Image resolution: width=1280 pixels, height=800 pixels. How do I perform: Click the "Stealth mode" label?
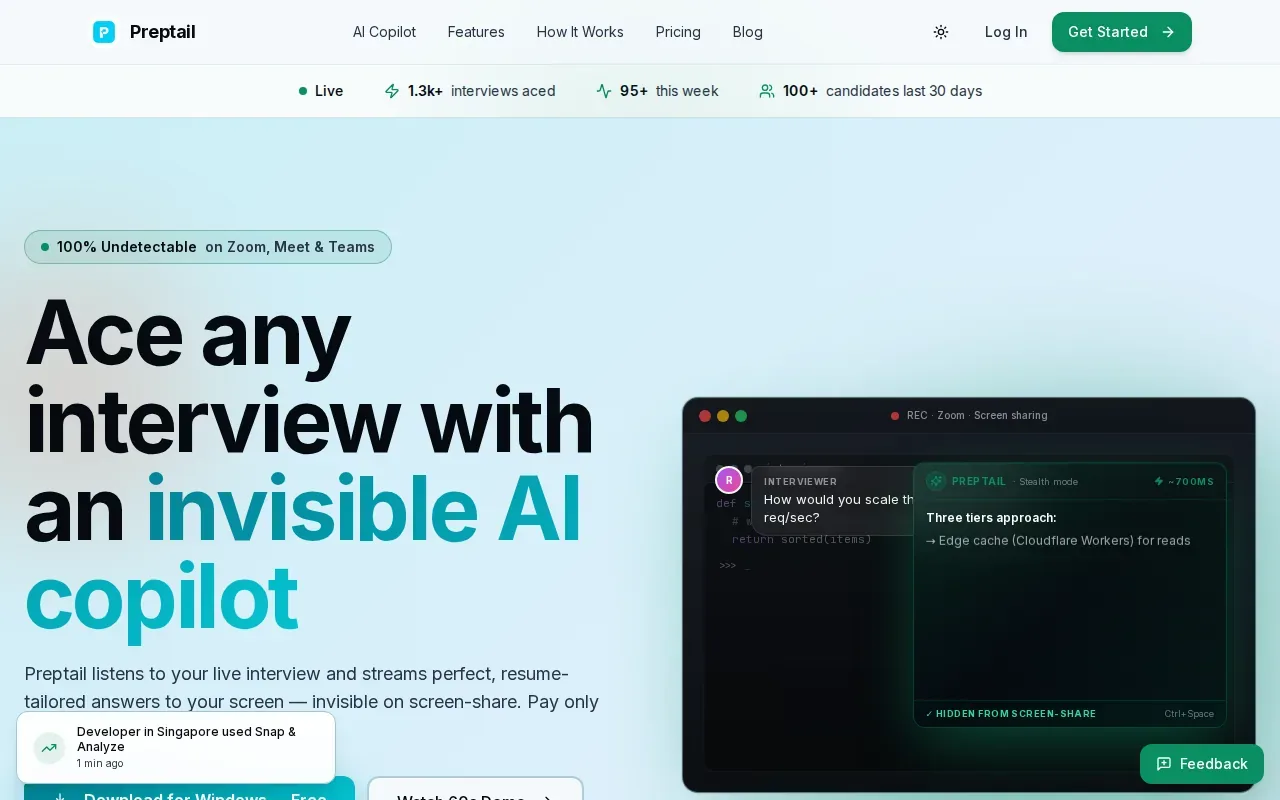[x=1048, y=482]
